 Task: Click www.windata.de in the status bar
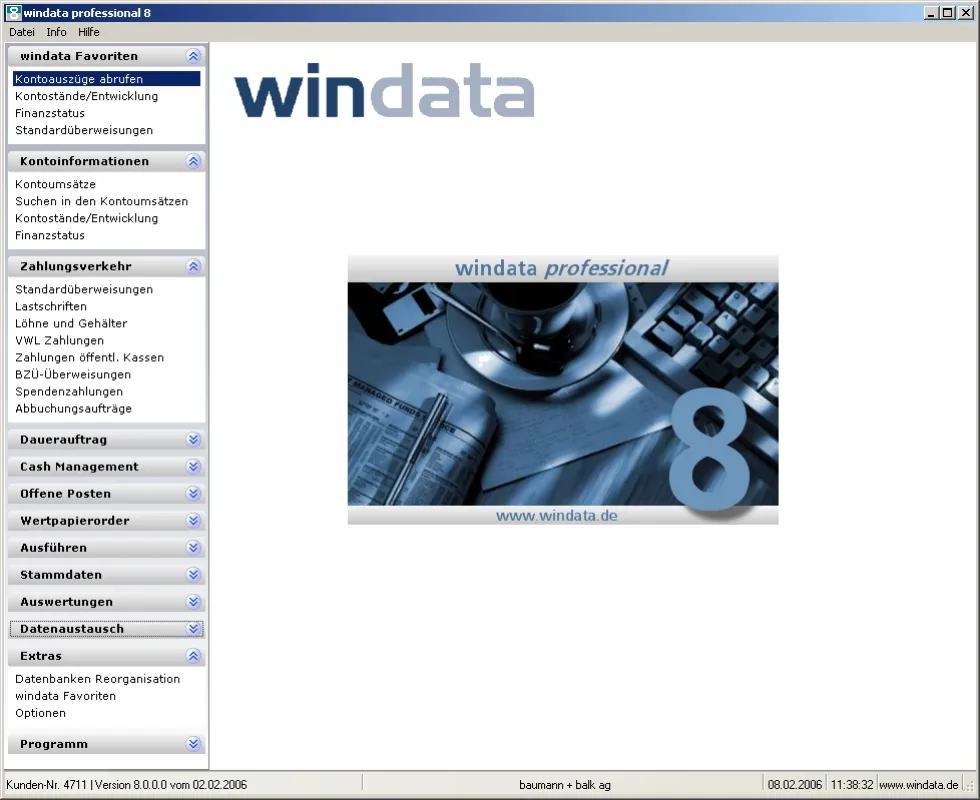pos(919,784)
